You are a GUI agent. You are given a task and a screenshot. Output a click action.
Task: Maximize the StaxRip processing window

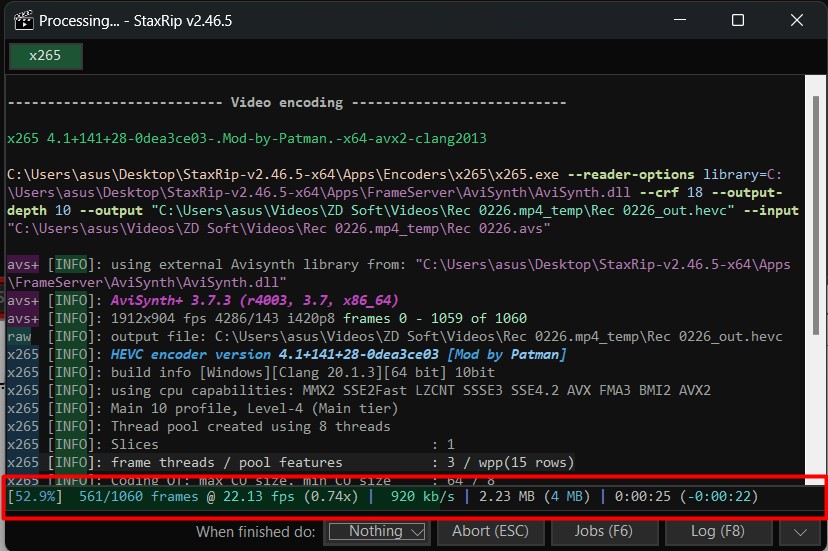coord(738,20)
